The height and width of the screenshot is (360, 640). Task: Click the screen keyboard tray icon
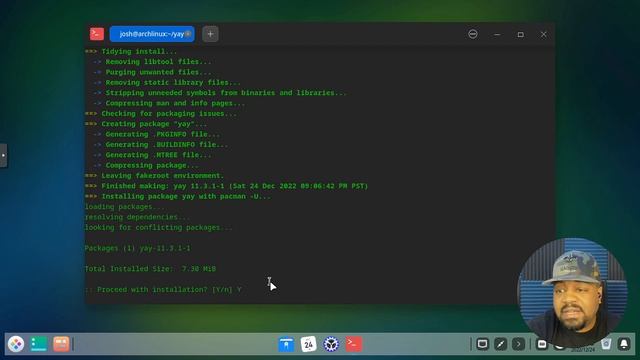point(482,344)
